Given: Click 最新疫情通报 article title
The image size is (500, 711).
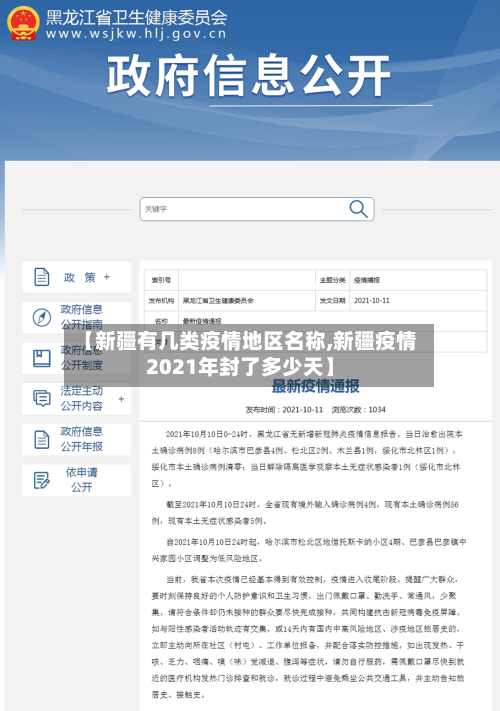Looking at the screenshot, I should 316,386.
